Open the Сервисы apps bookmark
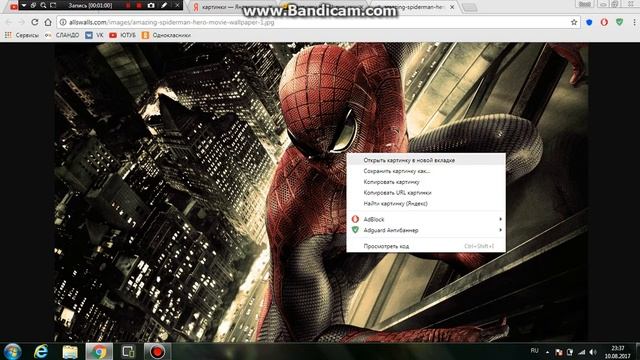Image resolution: width=640 pixels, height=360 pixels. point(22,35)
